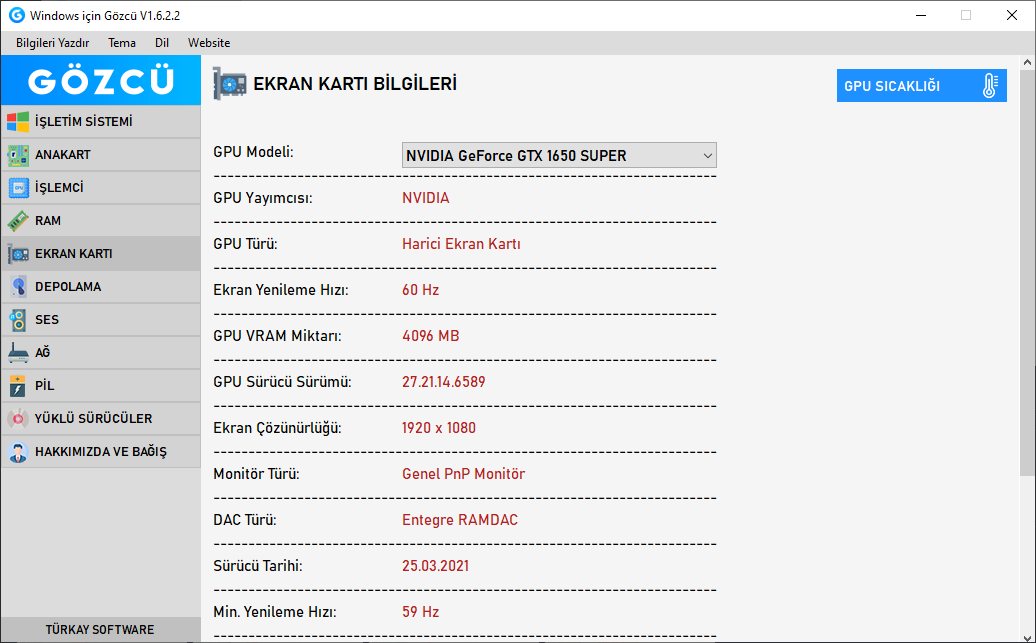
Task: Click the GPU Modeli label
Action: click(x=253, y=152)
